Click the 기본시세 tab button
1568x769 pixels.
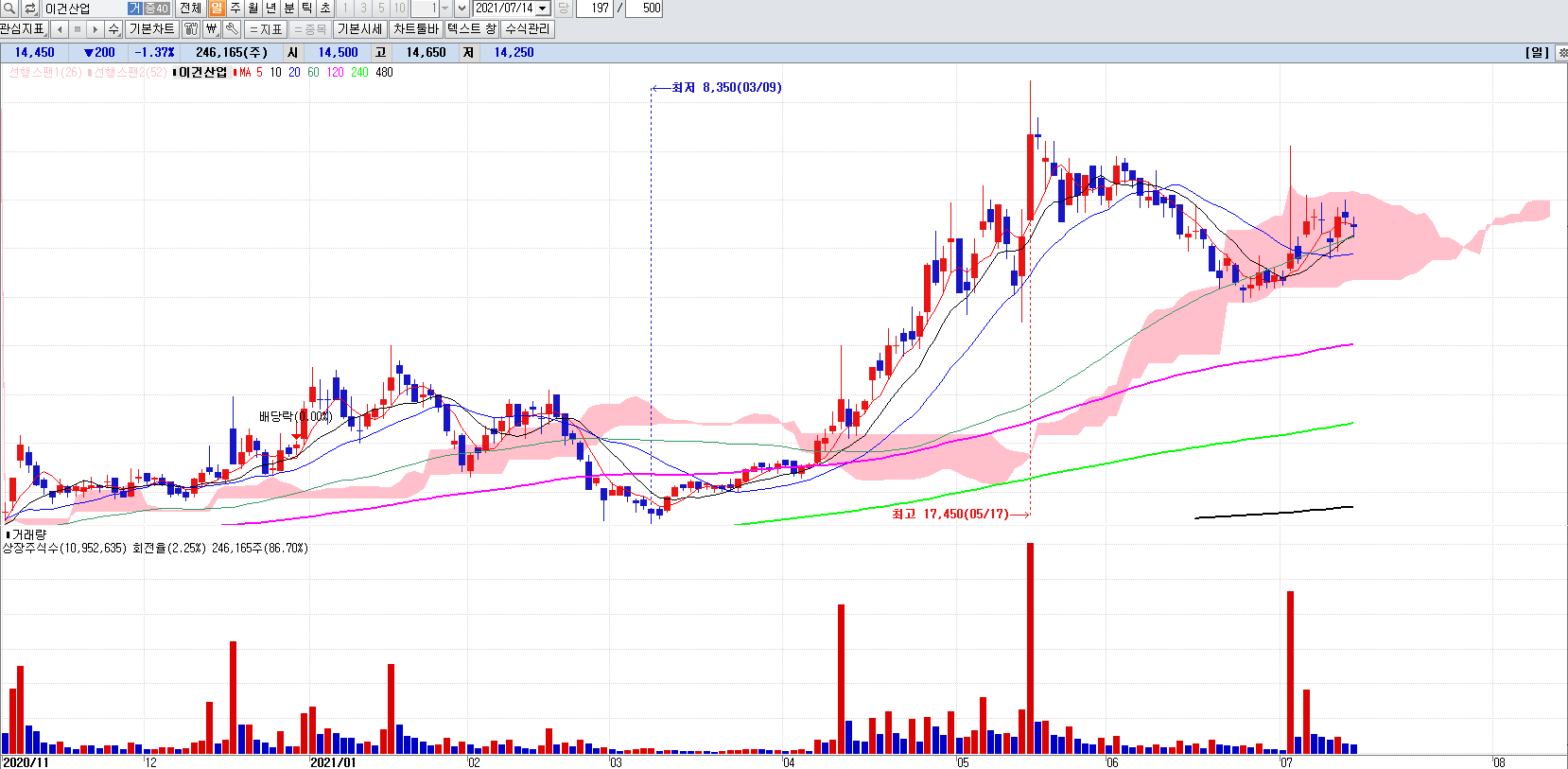pos(360,29)
